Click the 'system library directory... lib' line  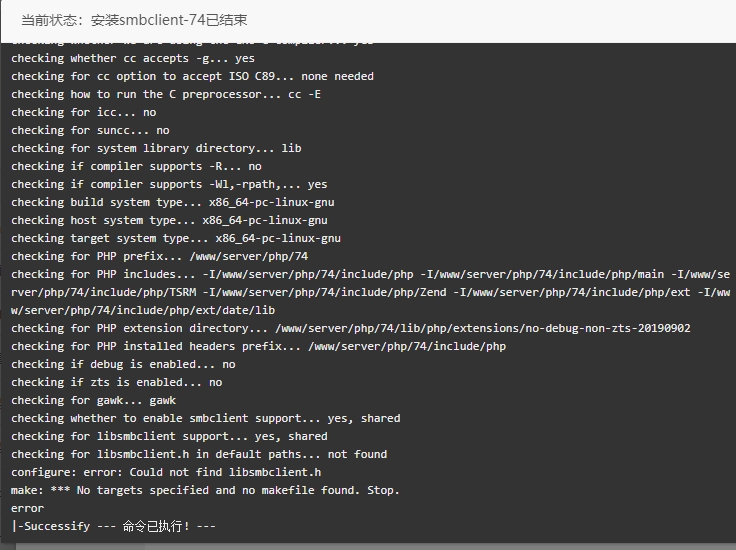(x=156, y=148)
